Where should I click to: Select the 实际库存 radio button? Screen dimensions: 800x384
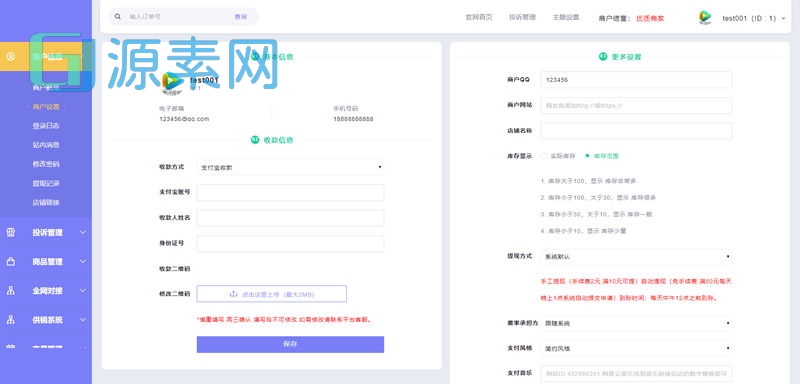[x=544, y=156]
